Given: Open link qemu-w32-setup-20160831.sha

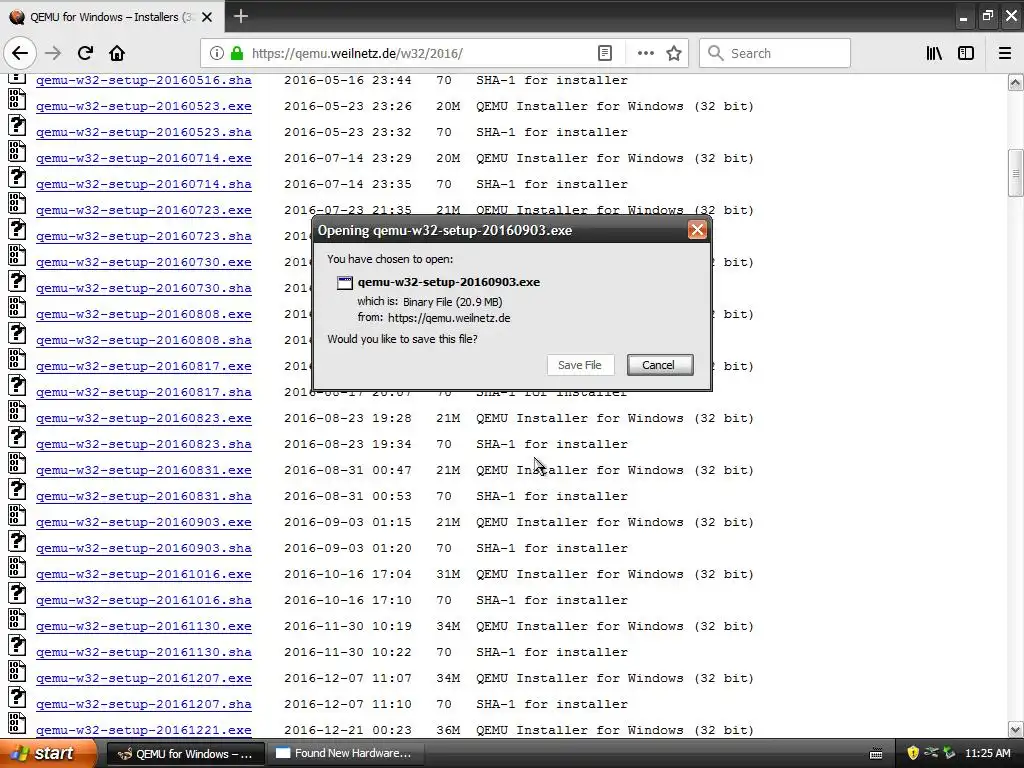Looking at the screenshot, I should click(x=144, y=496).
